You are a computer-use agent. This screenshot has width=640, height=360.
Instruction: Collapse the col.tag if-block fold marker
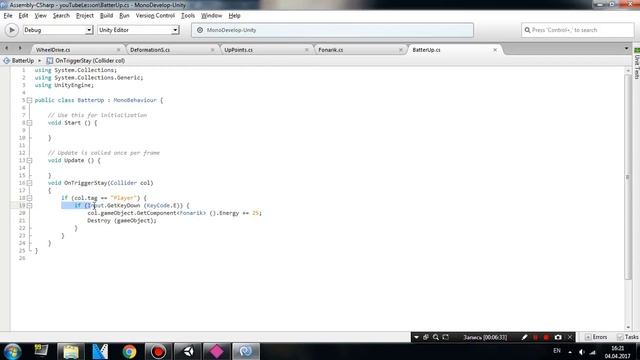click(29, 198)
